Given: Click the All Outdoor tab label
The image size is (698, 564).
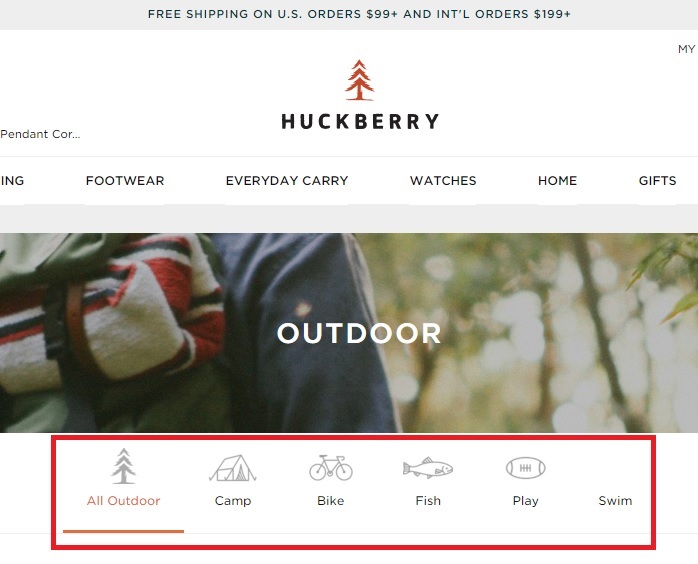Looking at the screenshot, I should pos(123,501).
